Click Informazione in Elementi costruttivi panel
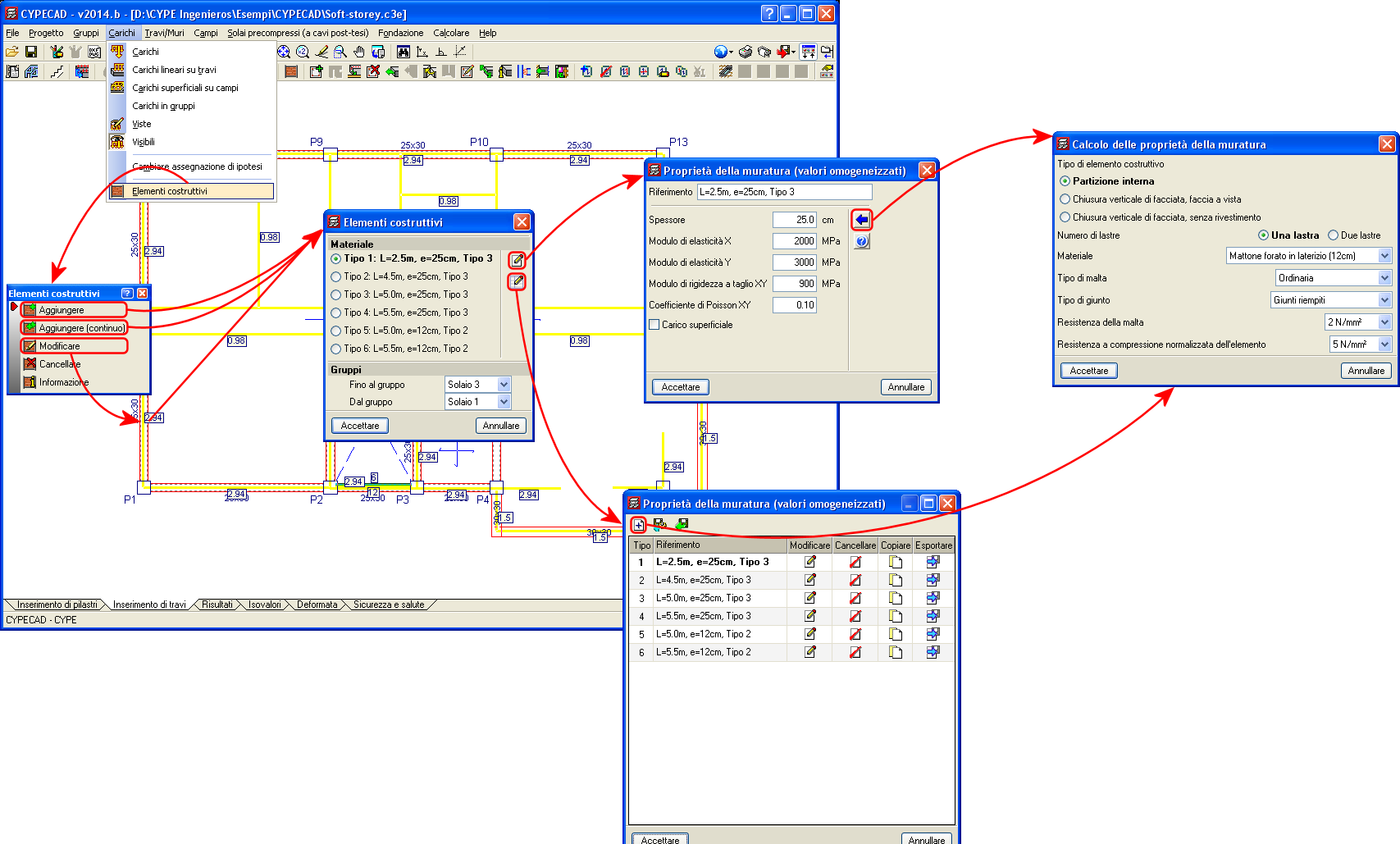 [x=64, y=382]
